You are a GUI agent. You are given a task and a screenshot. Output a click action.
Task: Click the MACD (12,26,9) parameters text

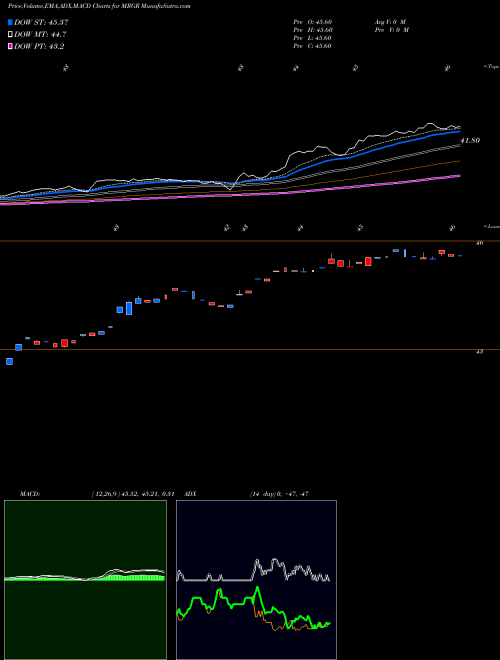point(133,494)
